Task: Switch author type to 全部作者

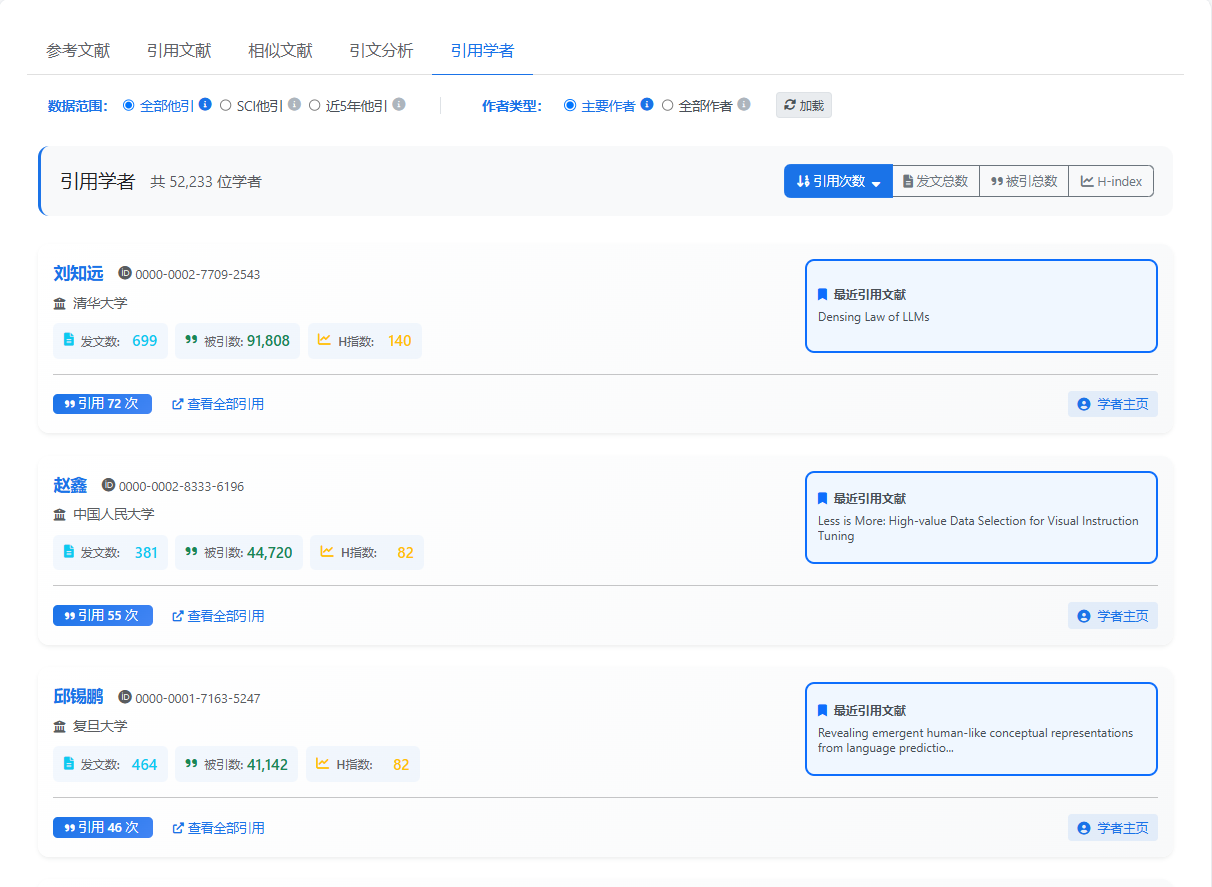Action: (x=668, y=104)
